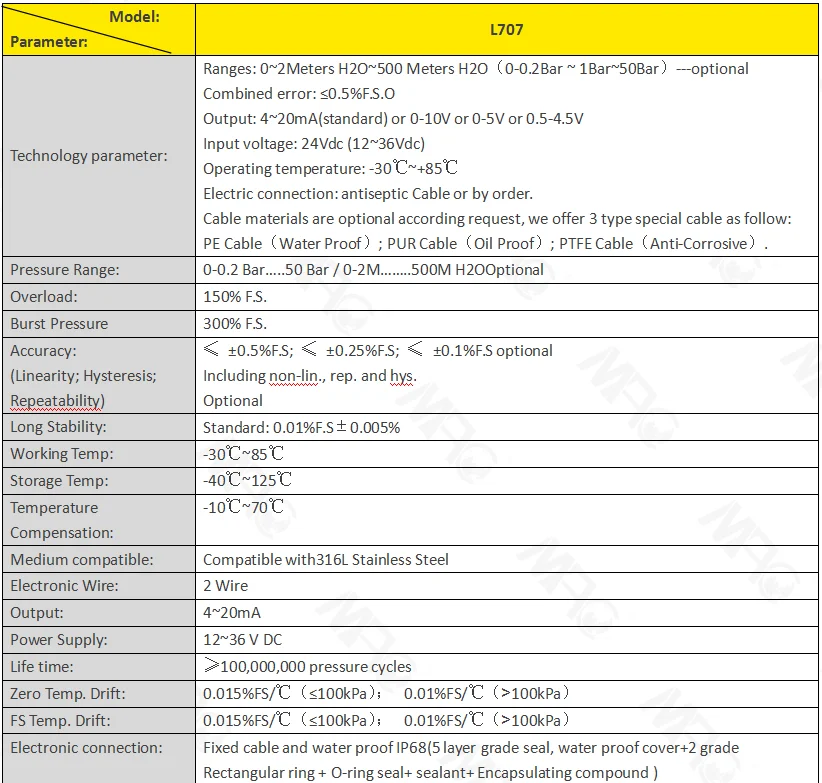This screenshot has width=822, height=783.
Task: Click 'Electric connection: antiseptic Cable' line
Action: (367, 194)
